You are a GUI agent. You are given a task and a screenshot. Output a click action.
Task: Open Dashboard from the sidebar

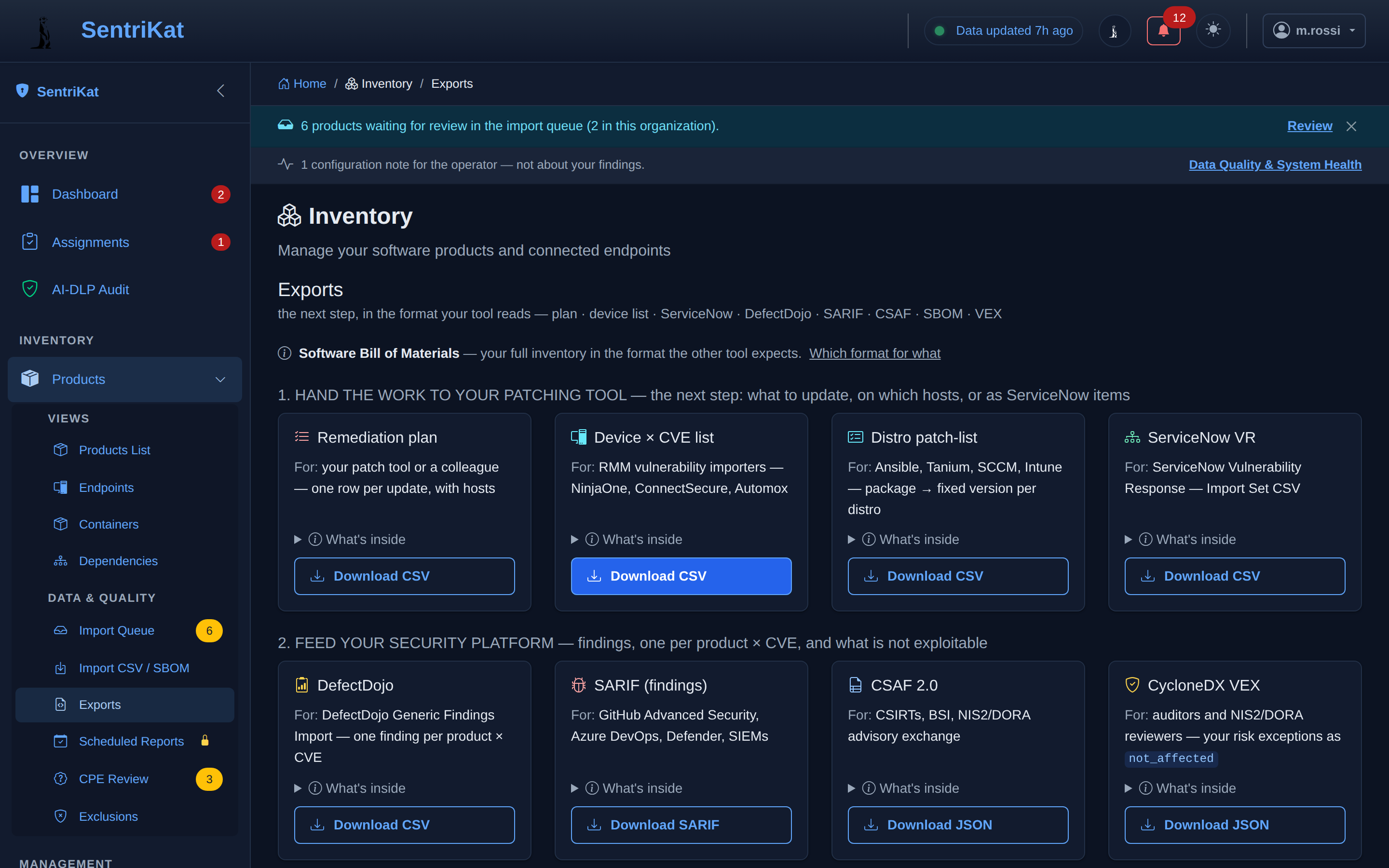click(x=124, y=194)
